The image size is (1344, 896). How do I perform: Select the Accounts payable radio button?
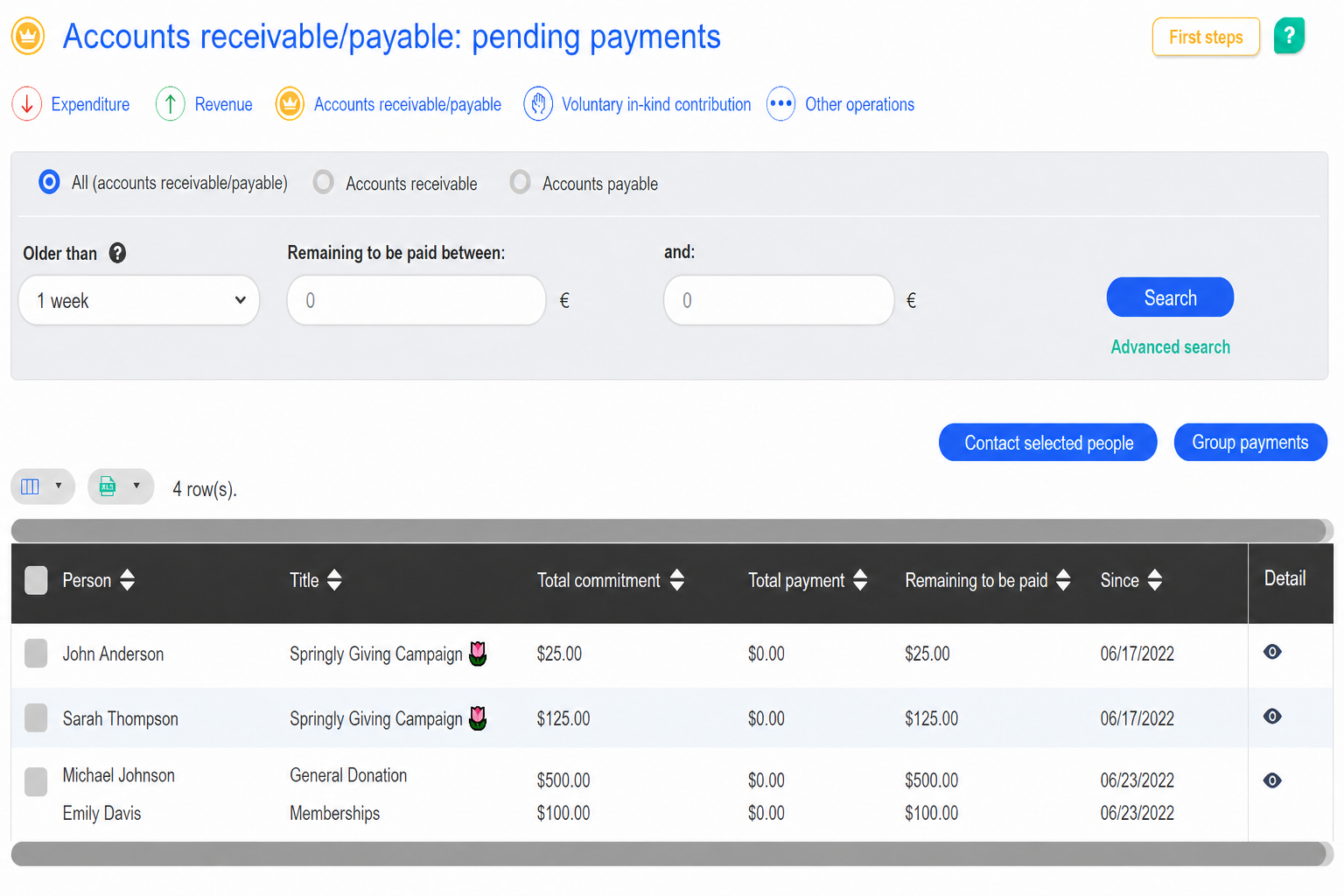521,182
